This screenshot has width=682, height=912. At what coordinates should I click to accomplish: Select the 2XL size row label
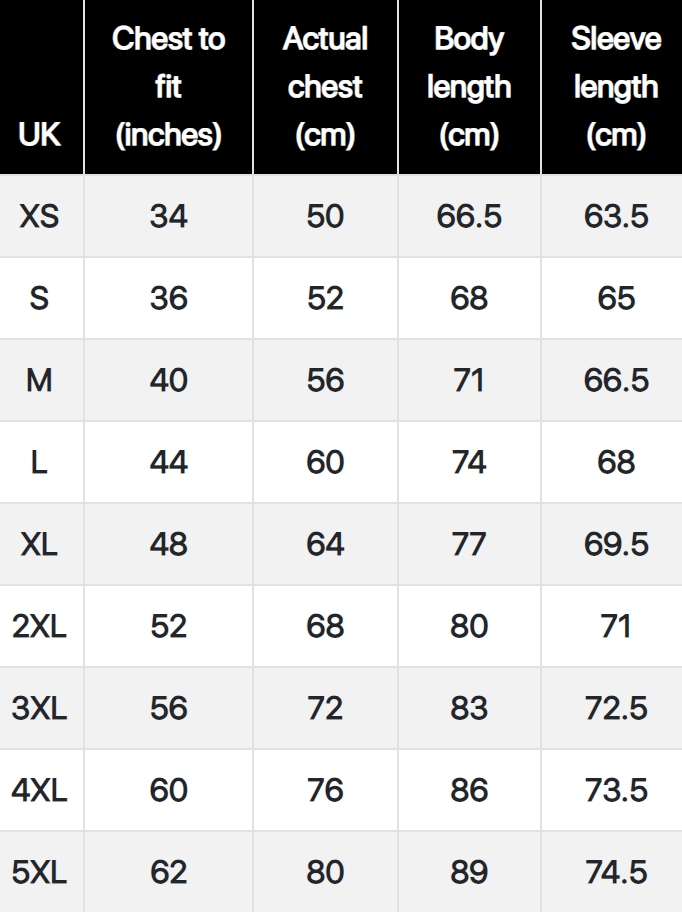tap(39, 626)
